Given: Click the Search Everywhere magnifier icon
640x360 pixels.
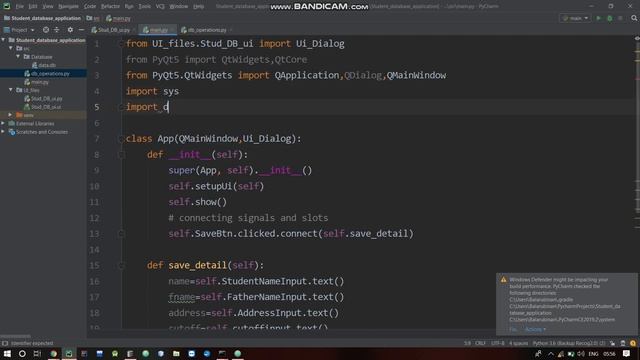Looking at the screenshot, I should click(x=634, y=18).
